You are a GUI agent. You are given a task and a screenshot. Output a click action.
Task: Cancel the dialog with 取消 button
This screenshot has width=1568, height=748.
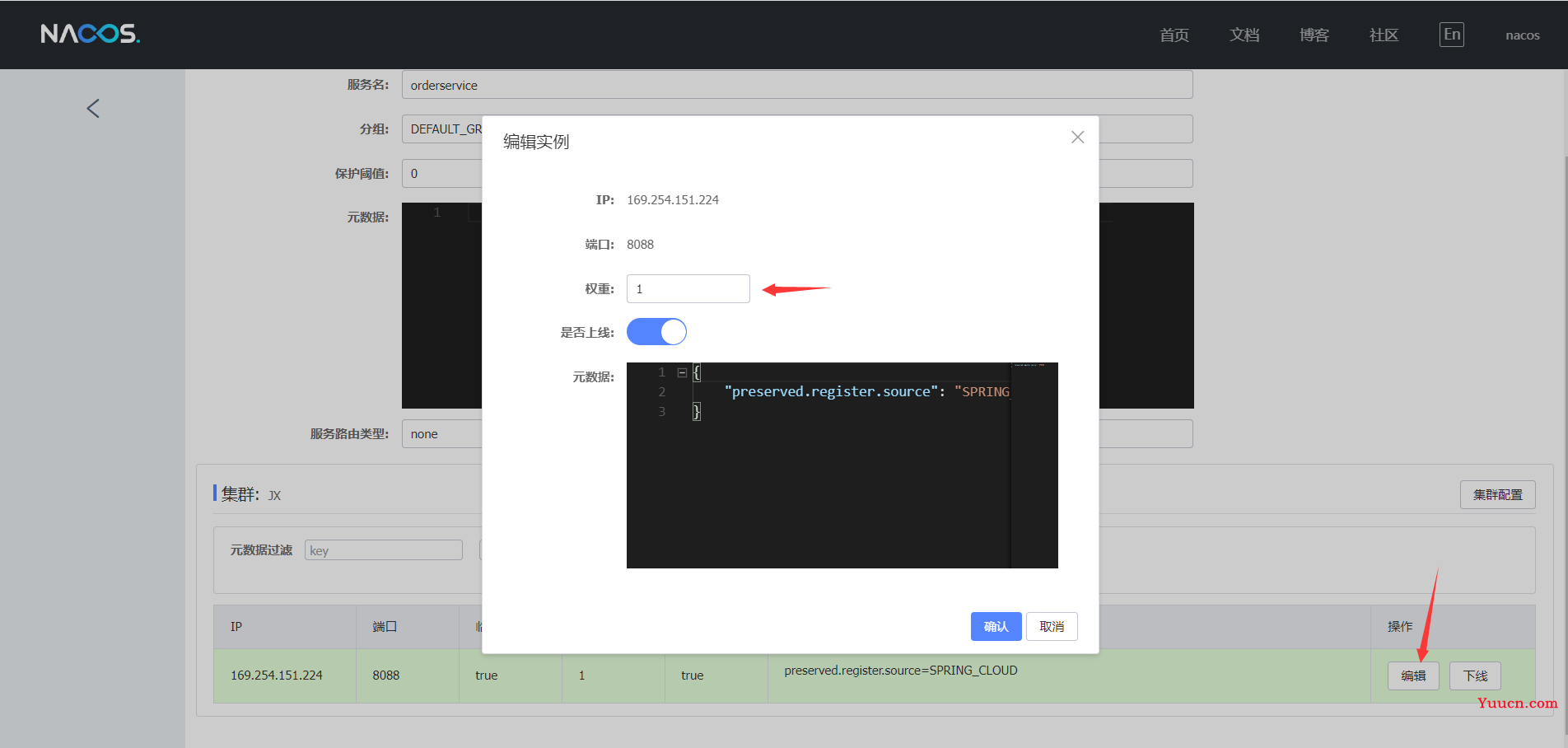1052,627
